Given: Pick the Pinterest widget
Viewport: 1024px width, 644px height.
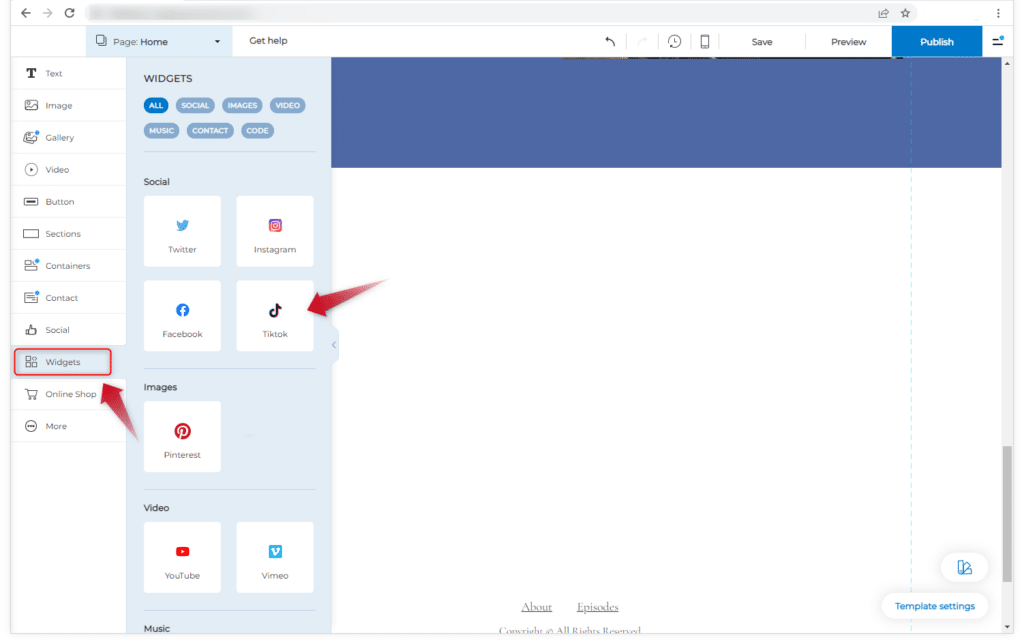Looking at the screenshot, I should pyautogui.click(x=182, y=437).
